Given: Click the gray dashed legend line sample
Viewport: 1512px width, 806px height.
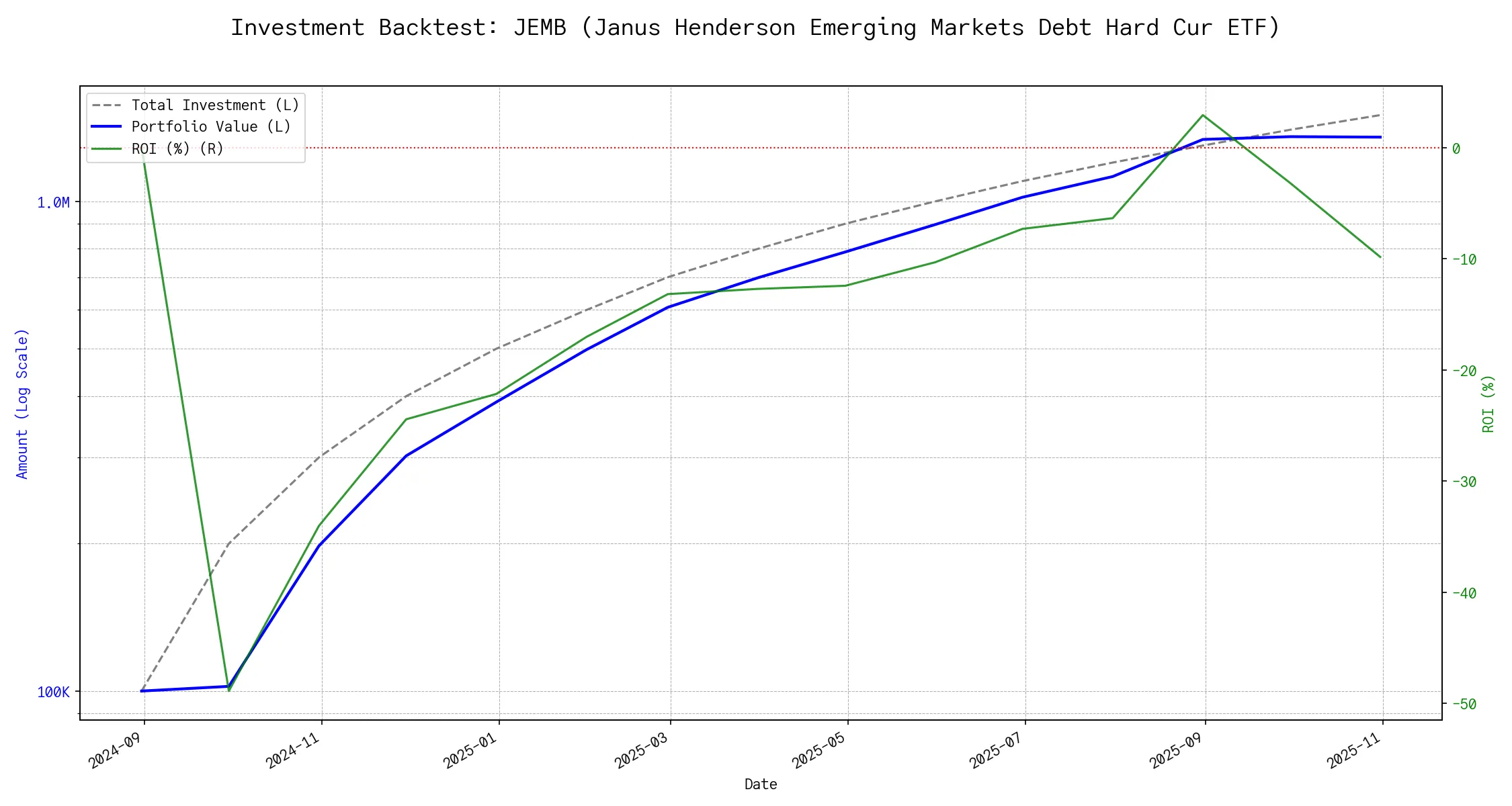Looking at the screenshot, I should (x=107, y=105).
